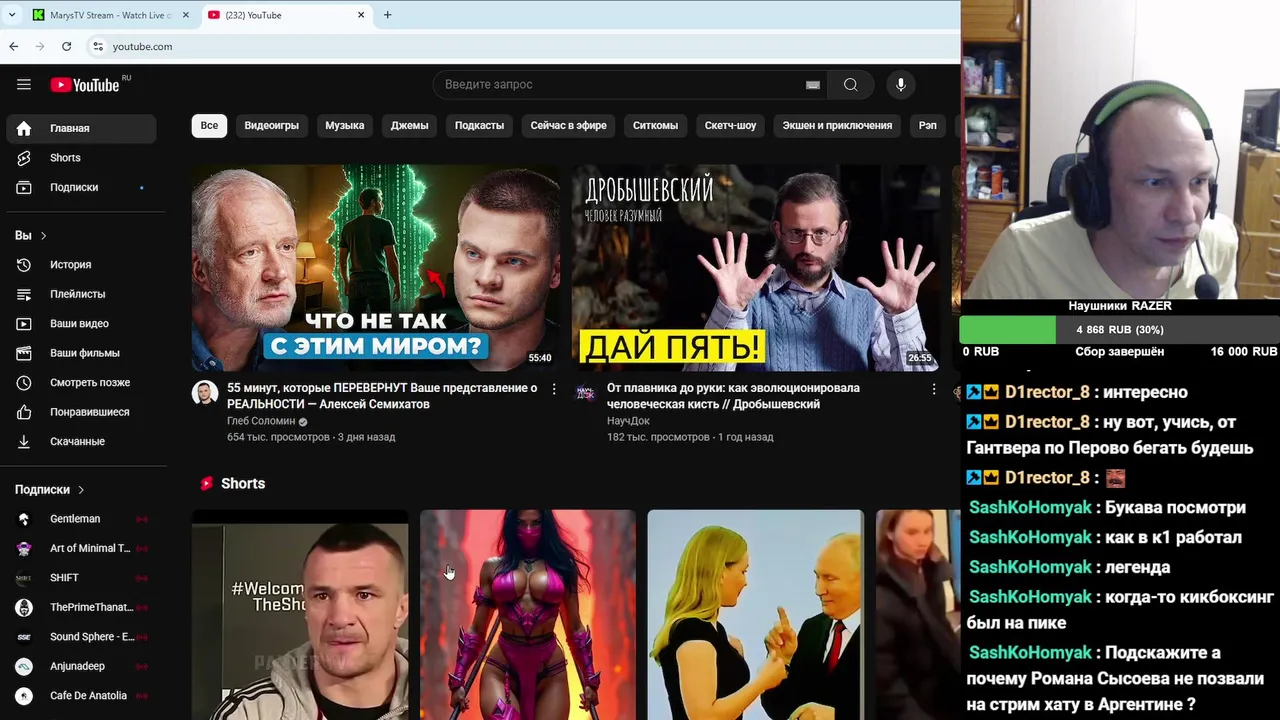Expand the Вы section
This screenshot has width=1280, height=720.
[x=31, y=236]
